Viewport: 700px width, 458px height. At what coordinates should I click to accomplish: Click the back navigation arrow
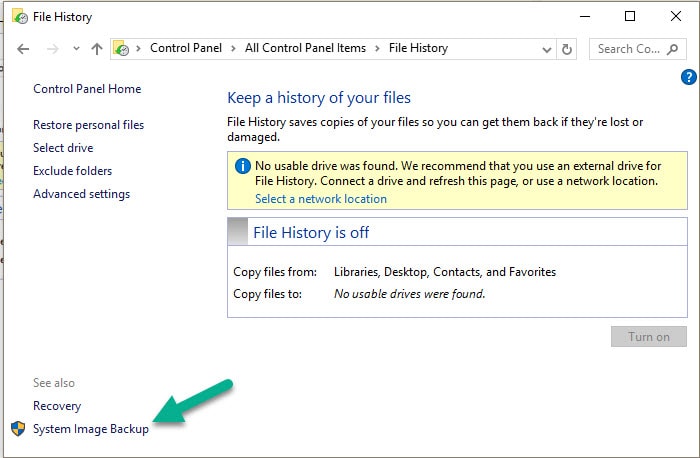[23, 48]
